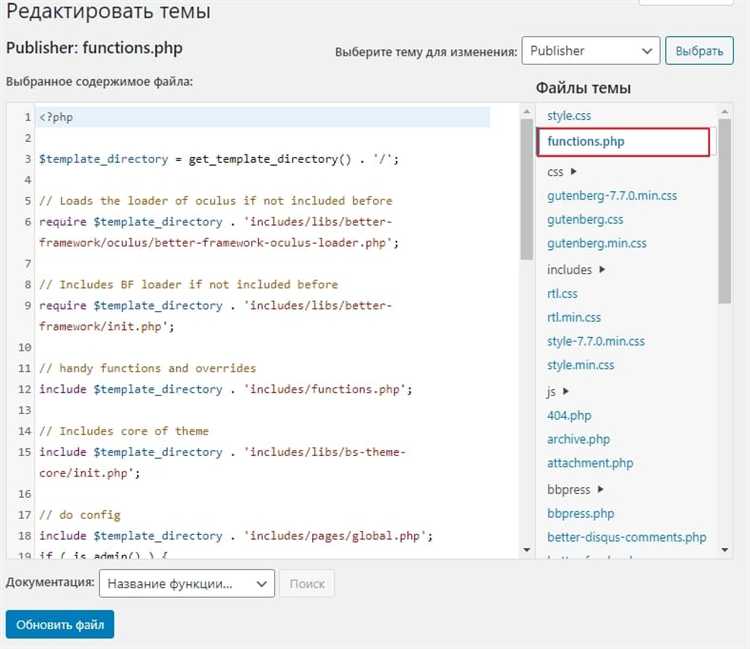Expand the js folder
The image size is (750, 649).
[x=558, y=392]
